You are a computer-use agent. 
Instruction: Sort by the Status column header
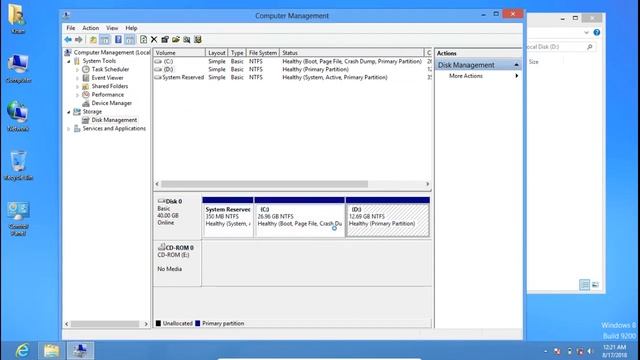click(352, 53)
